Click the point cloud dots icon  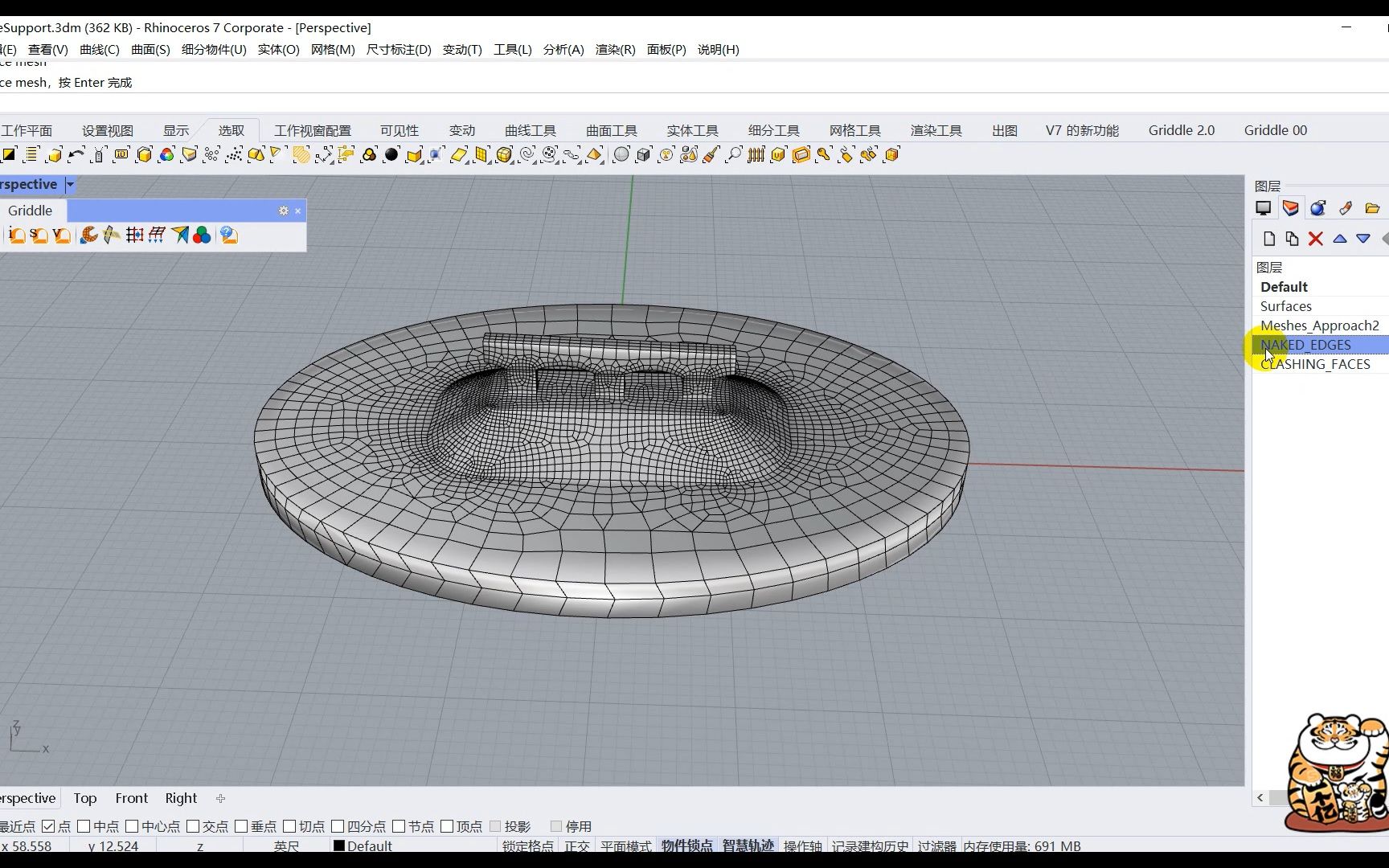234,155
